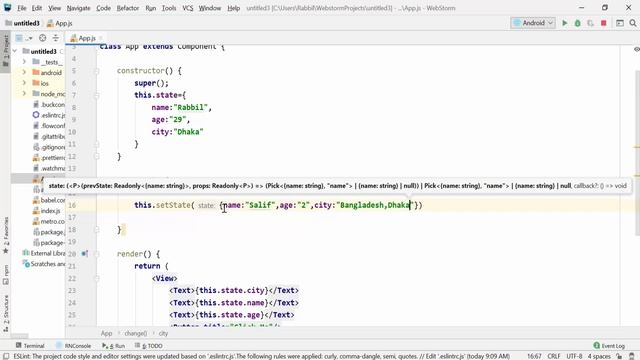This screenshot has width=640, height=360.
Task: Click the tool windows quick-access icon in status bar
Action: click(x=6, y=356)
